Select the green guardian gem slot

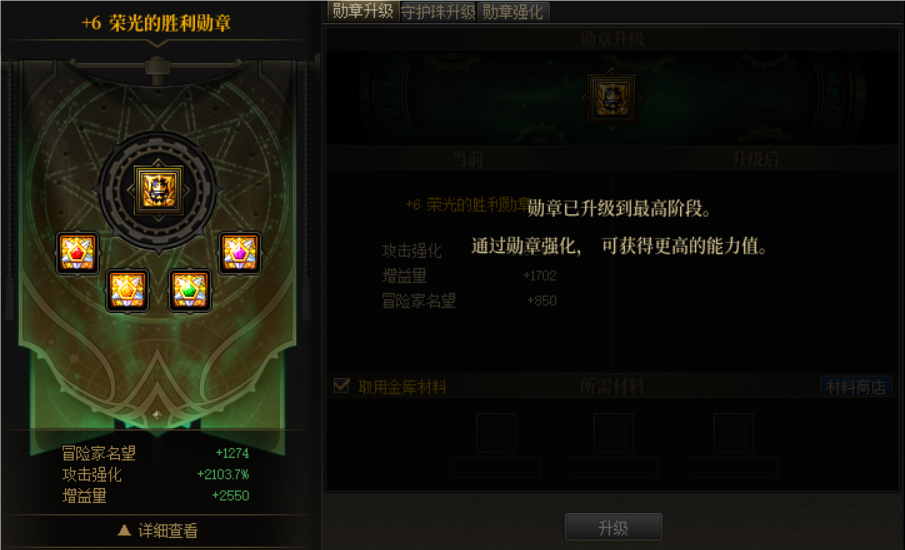[189, 290]
